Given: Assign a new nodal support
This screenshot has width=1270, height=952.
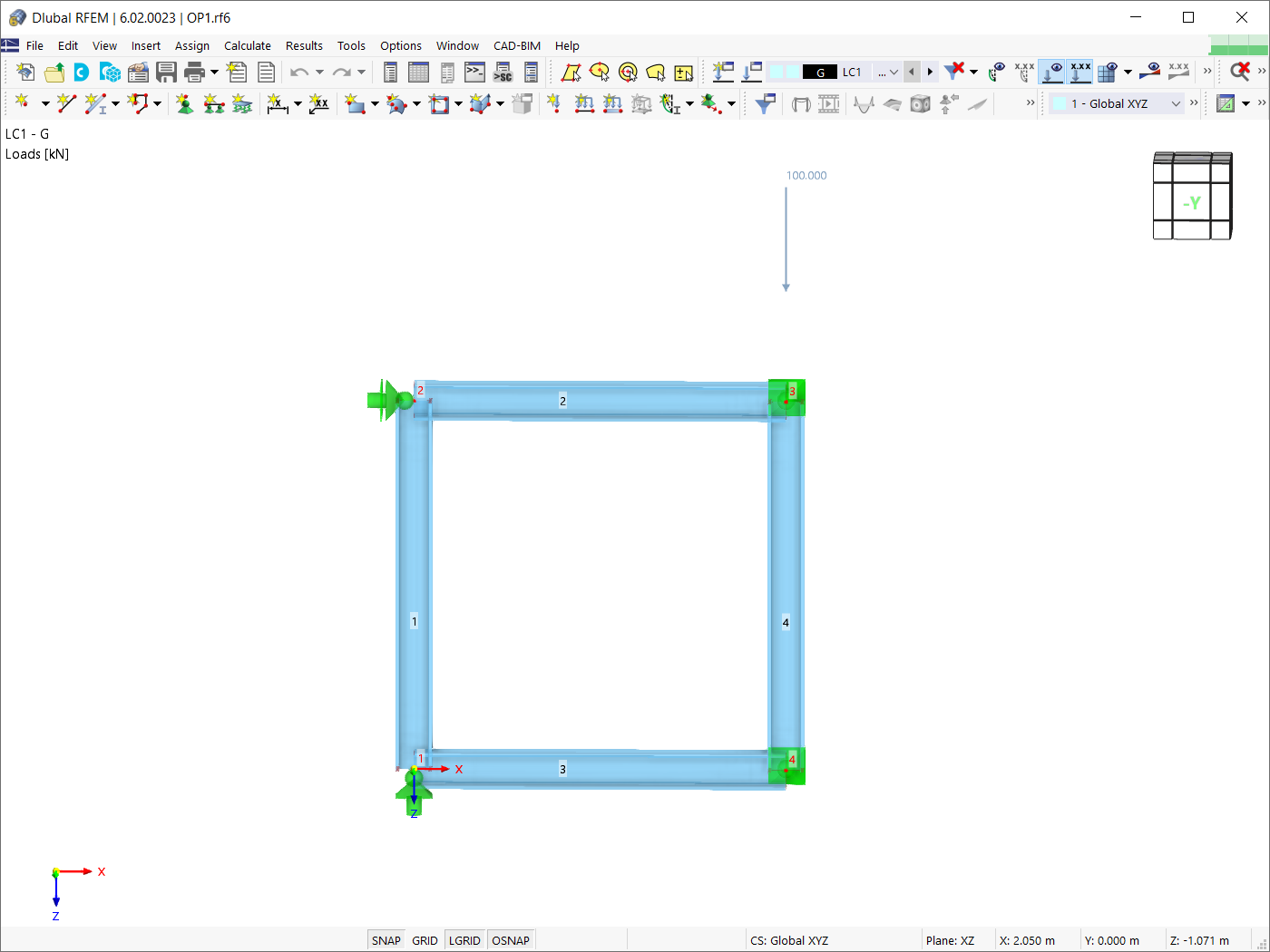Looking at the screenshot, I should coord(185,103).
